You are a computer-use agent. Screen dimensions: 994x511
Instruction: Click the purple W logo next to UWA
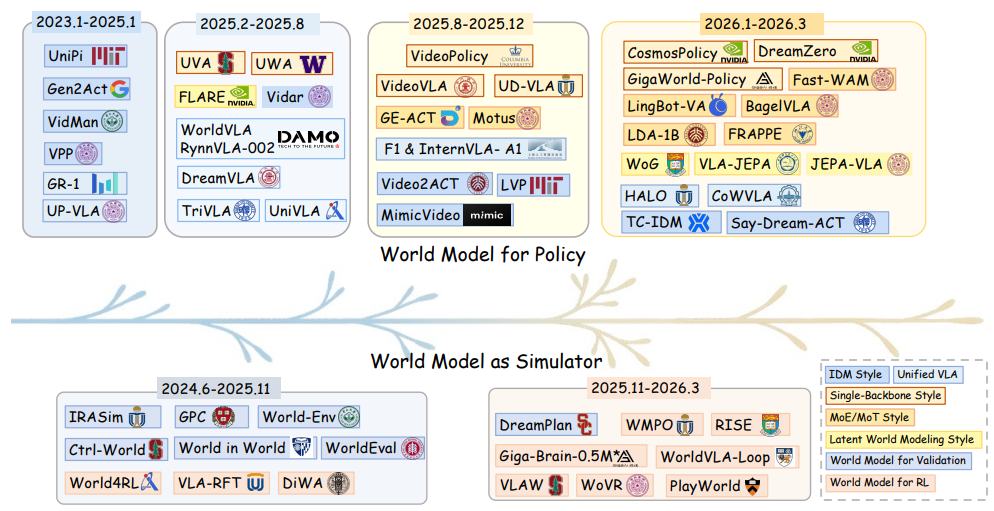(313, 63)
